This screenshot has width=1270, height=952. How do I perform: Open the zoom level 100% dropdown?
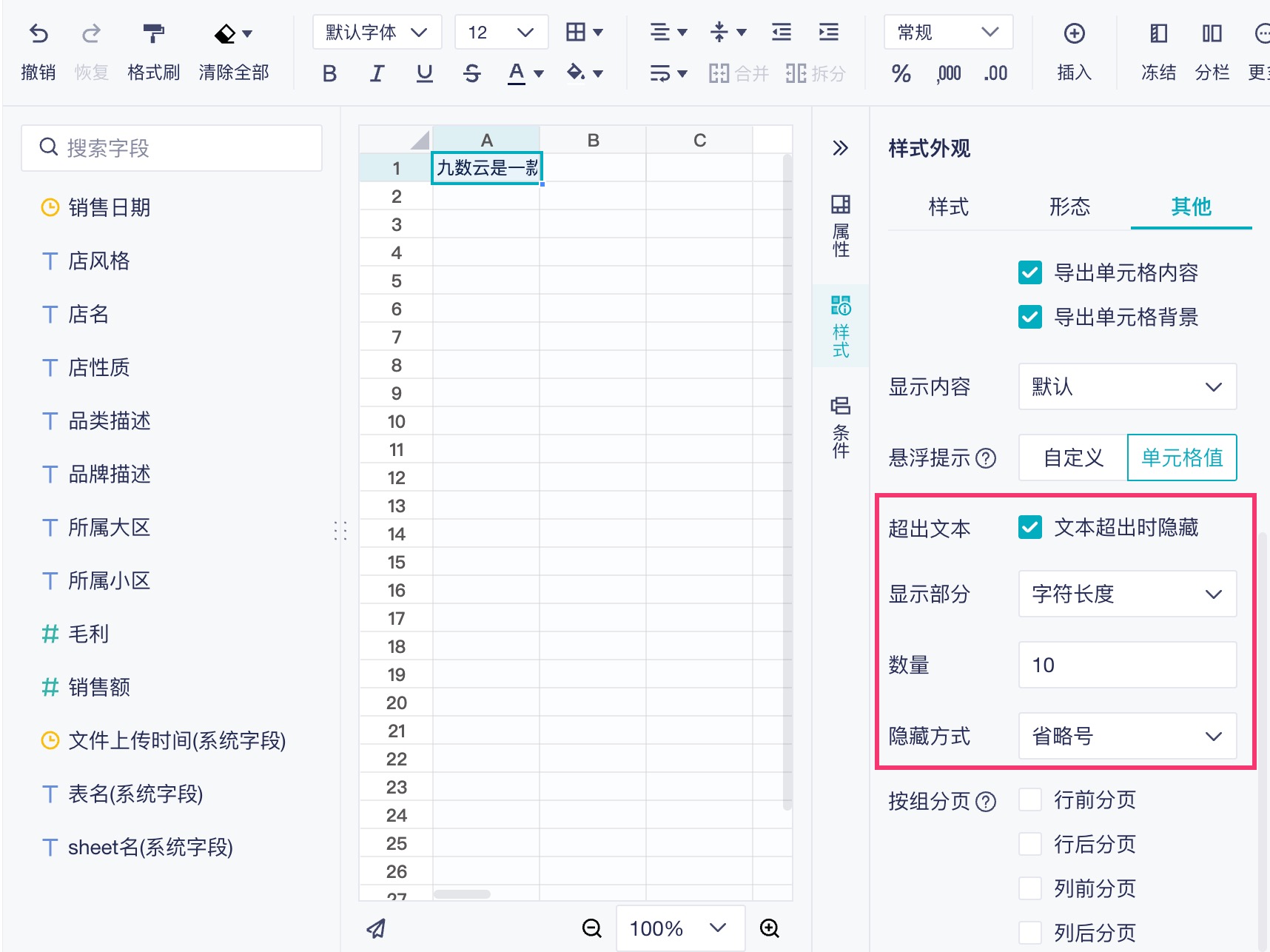[680, 928]
